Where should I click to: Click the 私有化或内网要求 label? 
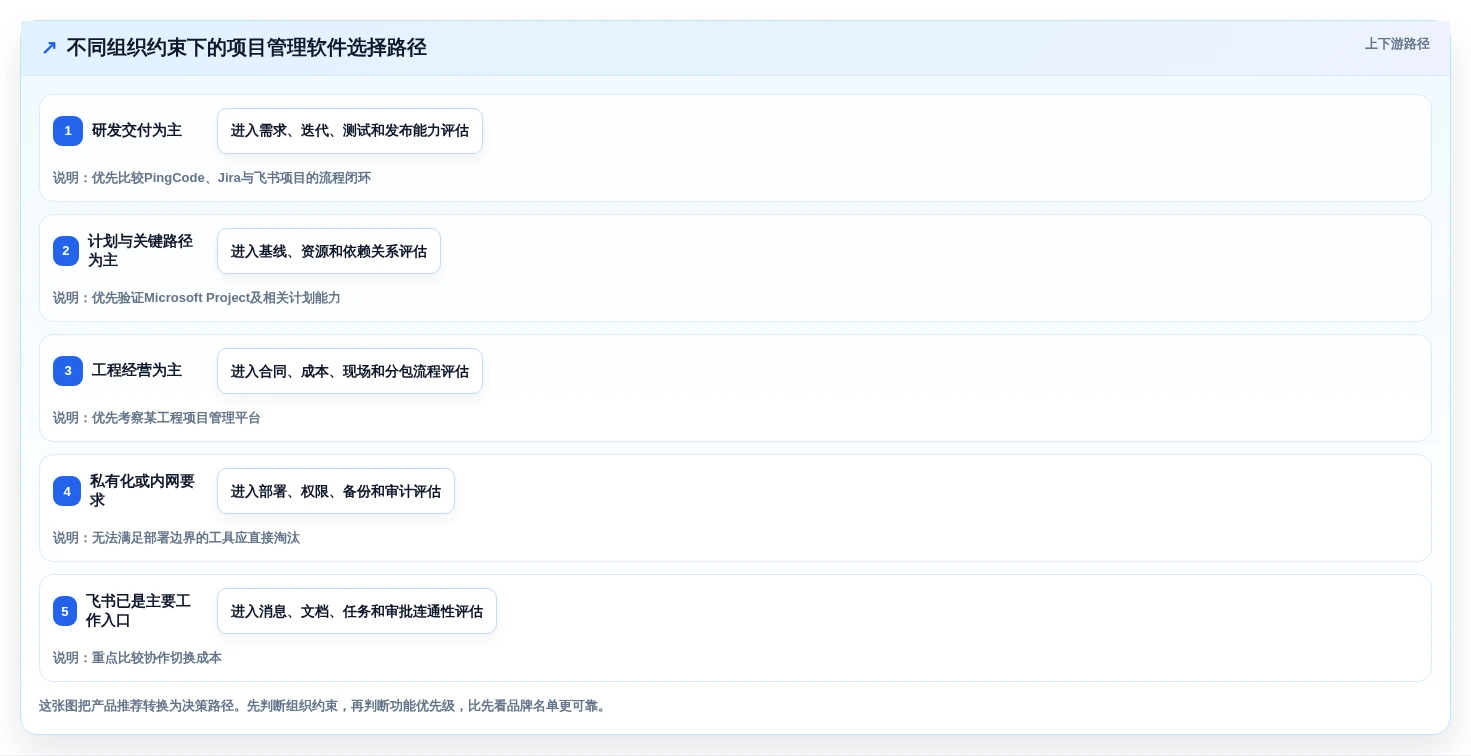[x=142, y=491]
